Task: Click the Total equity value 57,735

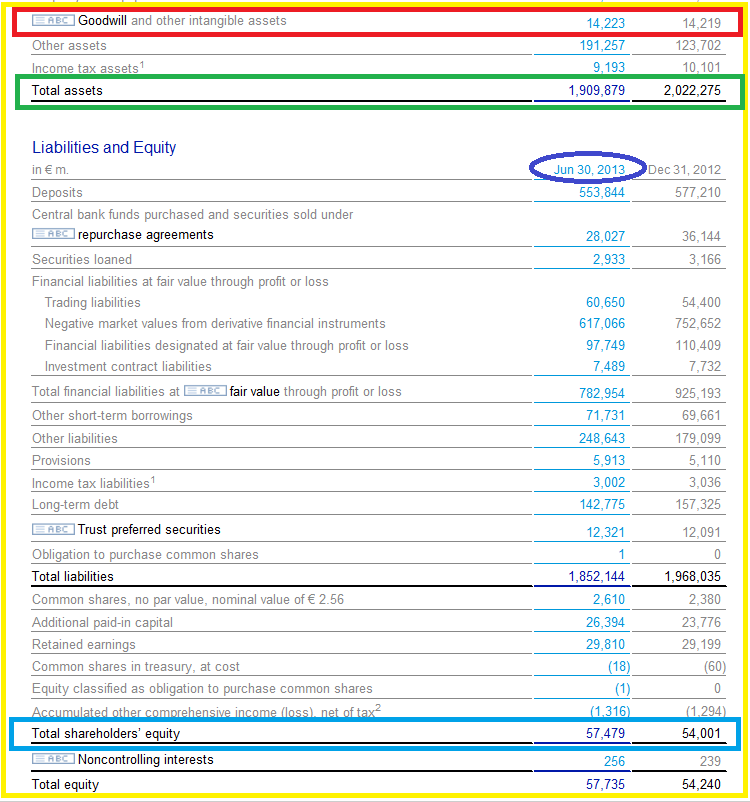Action: [605, 785]
